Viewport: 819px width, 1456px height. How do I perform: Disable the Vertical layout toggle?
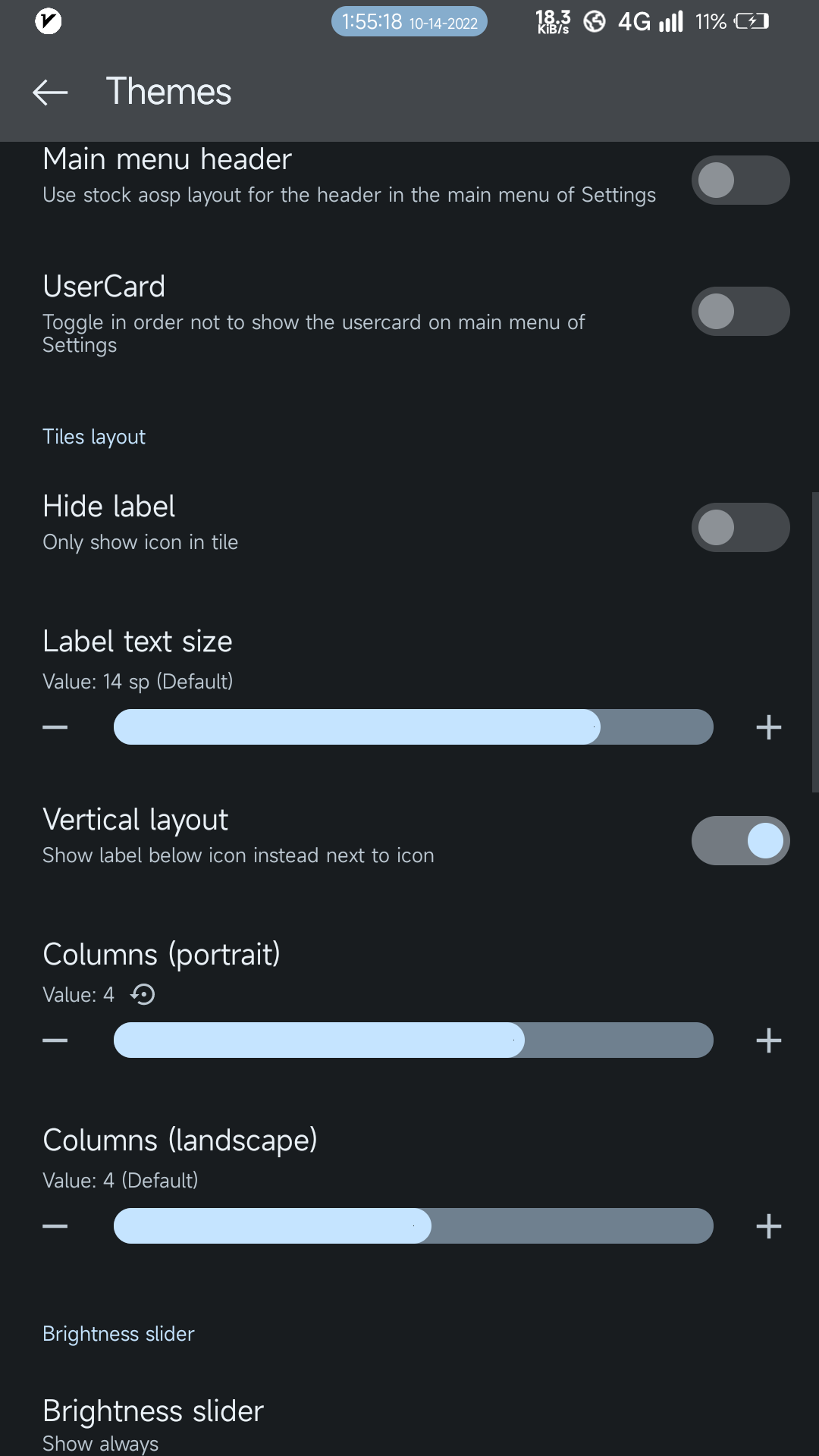coord(740,841)
